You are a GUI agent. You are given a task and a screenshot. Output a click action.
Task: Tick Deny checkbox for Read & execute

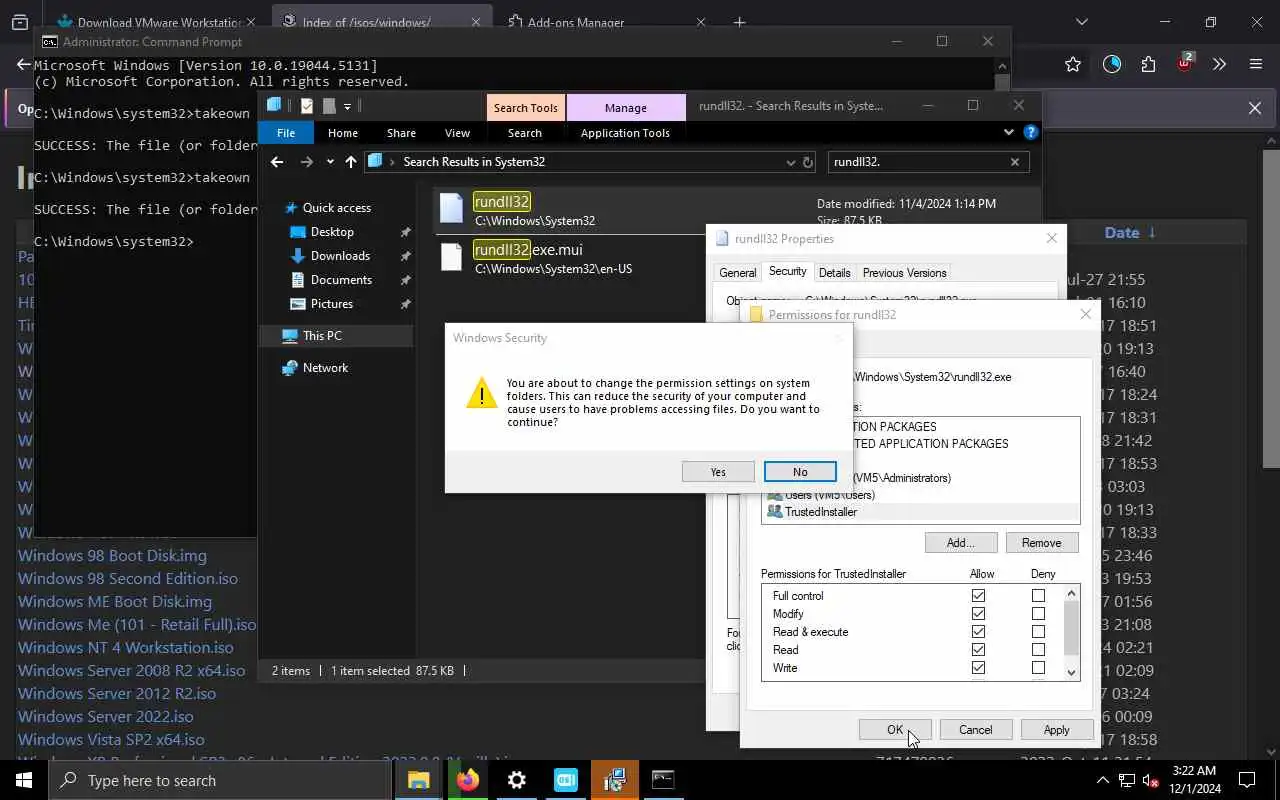tap(1038, 632)
